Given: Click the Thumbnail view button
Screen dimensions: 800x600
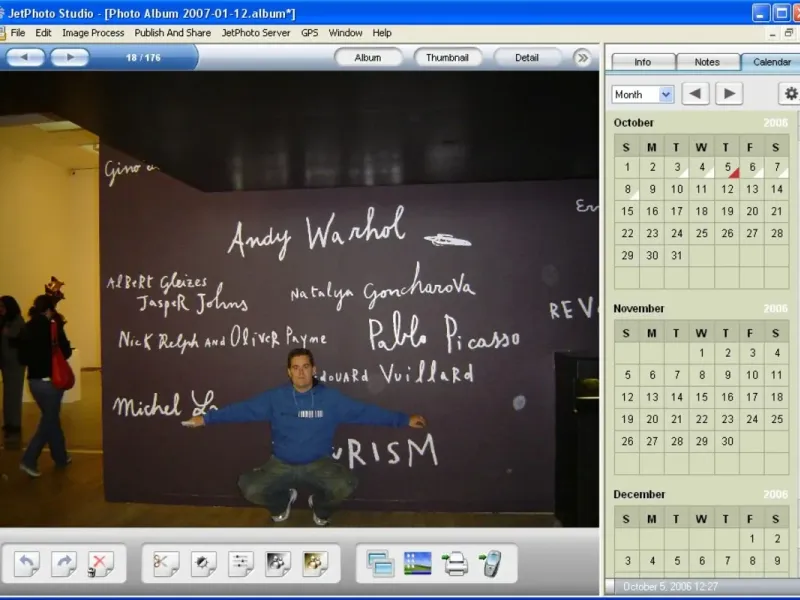Looking at the screenshot, I should point(447,58).
